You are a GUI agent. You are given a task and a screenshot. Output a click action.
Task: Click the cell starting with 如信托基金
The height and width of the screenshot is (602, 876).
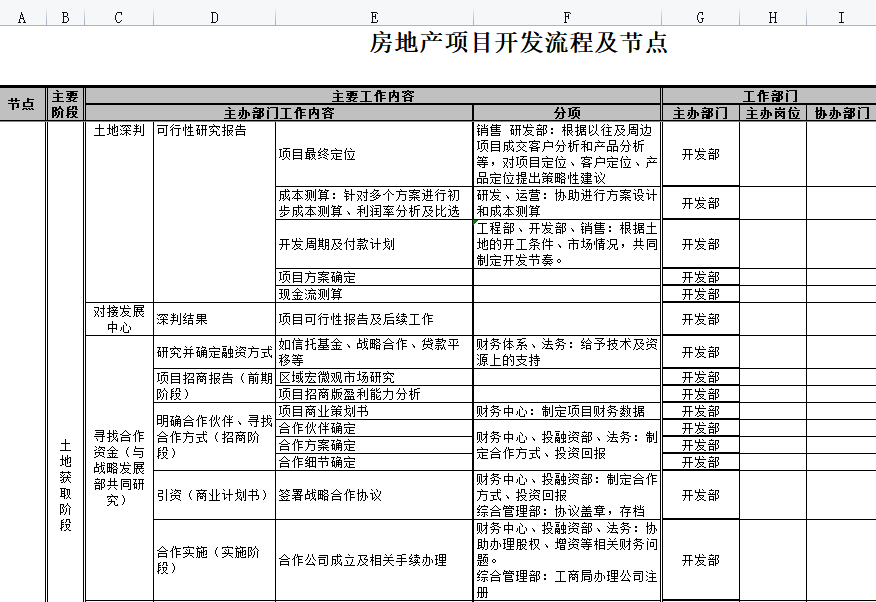[374, 352]
